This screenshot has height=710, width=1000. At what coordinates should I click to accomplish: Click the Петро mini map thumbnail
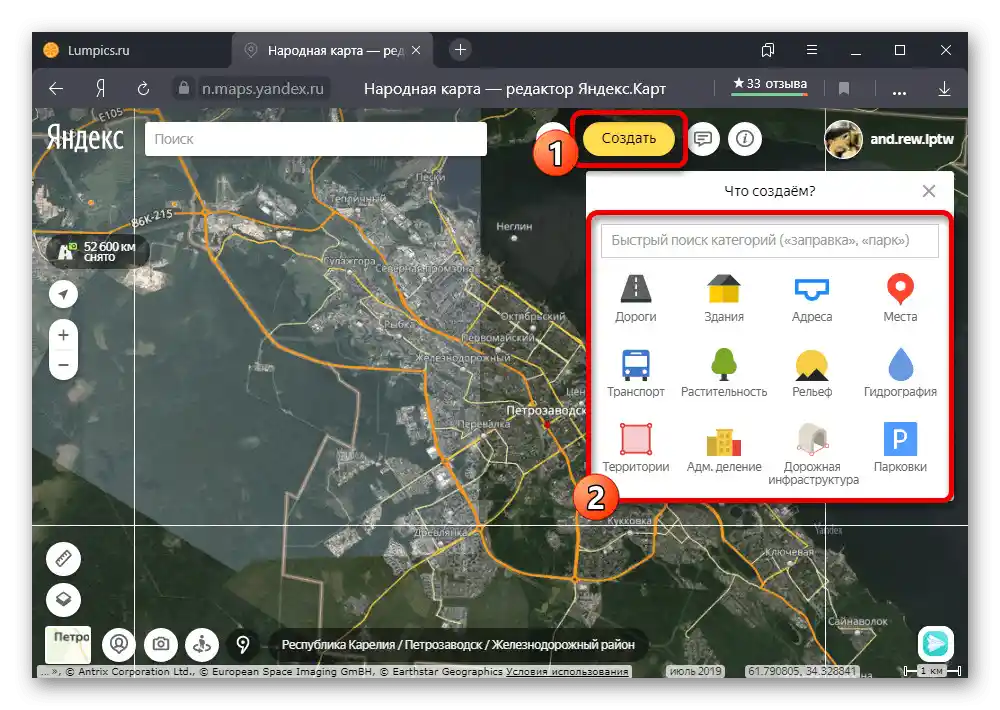68,644
